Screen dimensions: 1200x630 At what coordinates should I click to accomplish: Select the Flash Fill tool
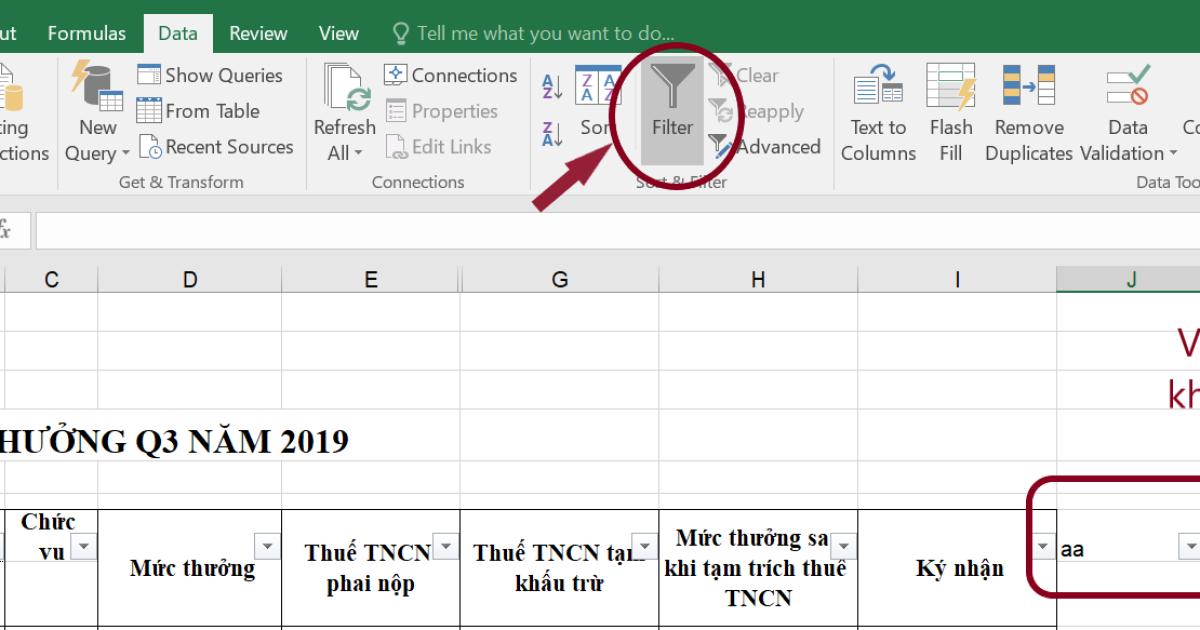950,110
